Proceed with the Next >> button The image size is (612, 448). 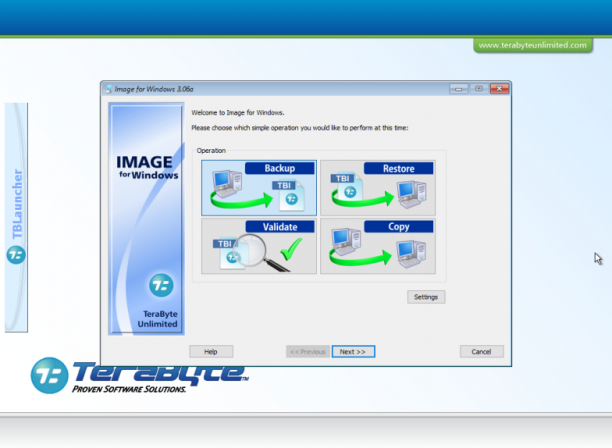point(353,352)
